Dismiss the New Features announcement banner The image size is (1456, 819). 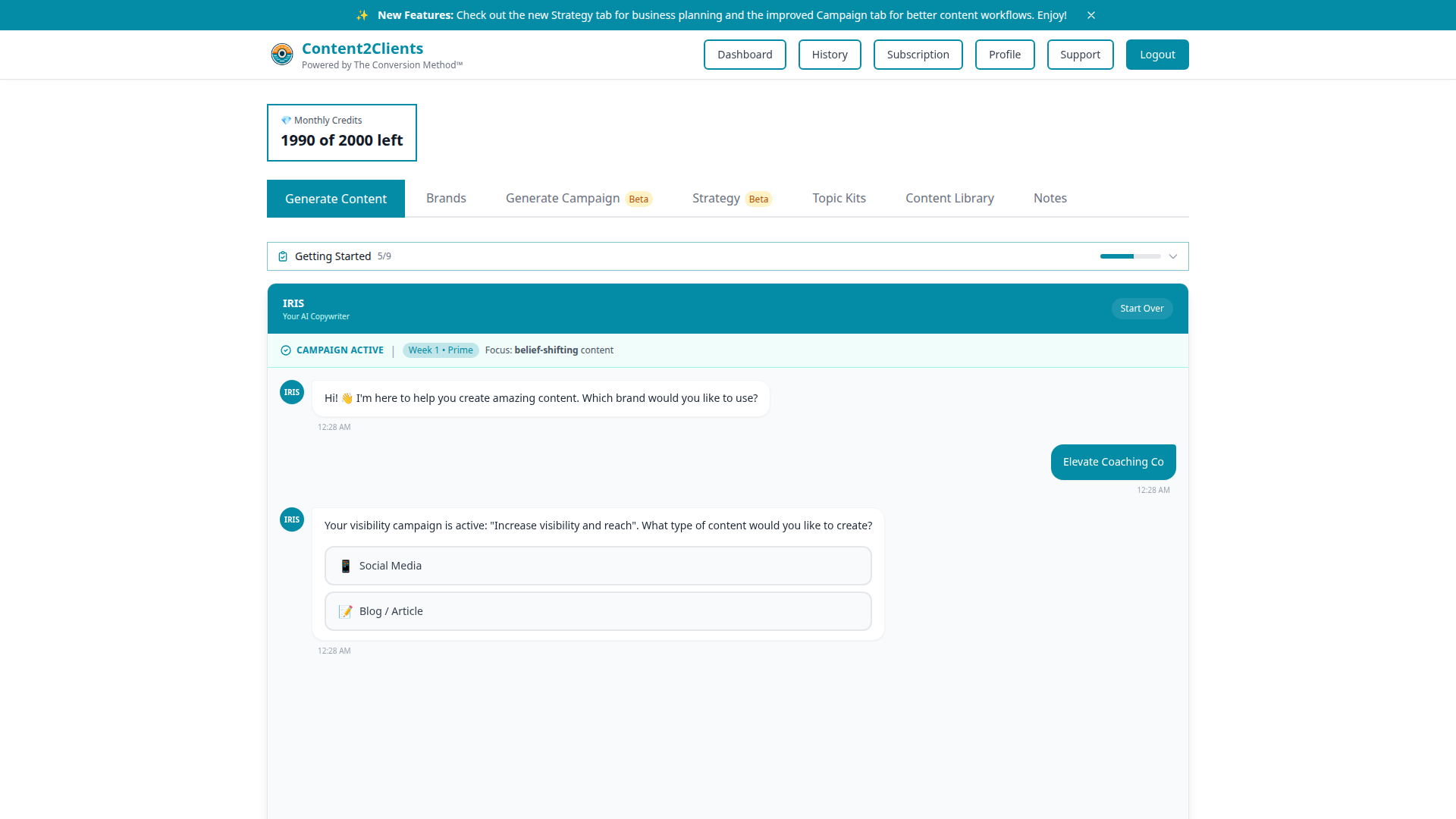1091,14
